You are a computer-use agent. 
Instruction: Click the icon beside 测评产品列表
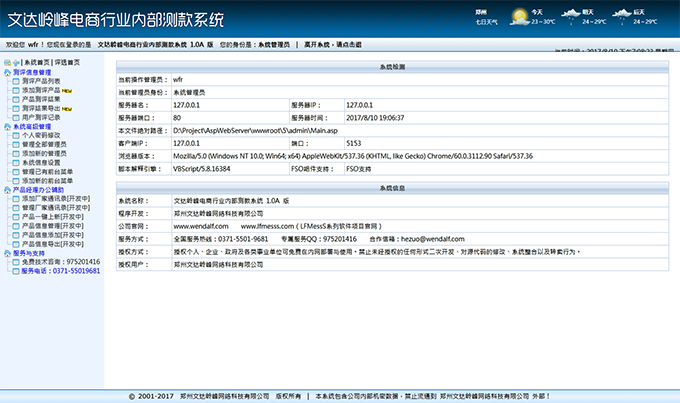pos(17,81)
